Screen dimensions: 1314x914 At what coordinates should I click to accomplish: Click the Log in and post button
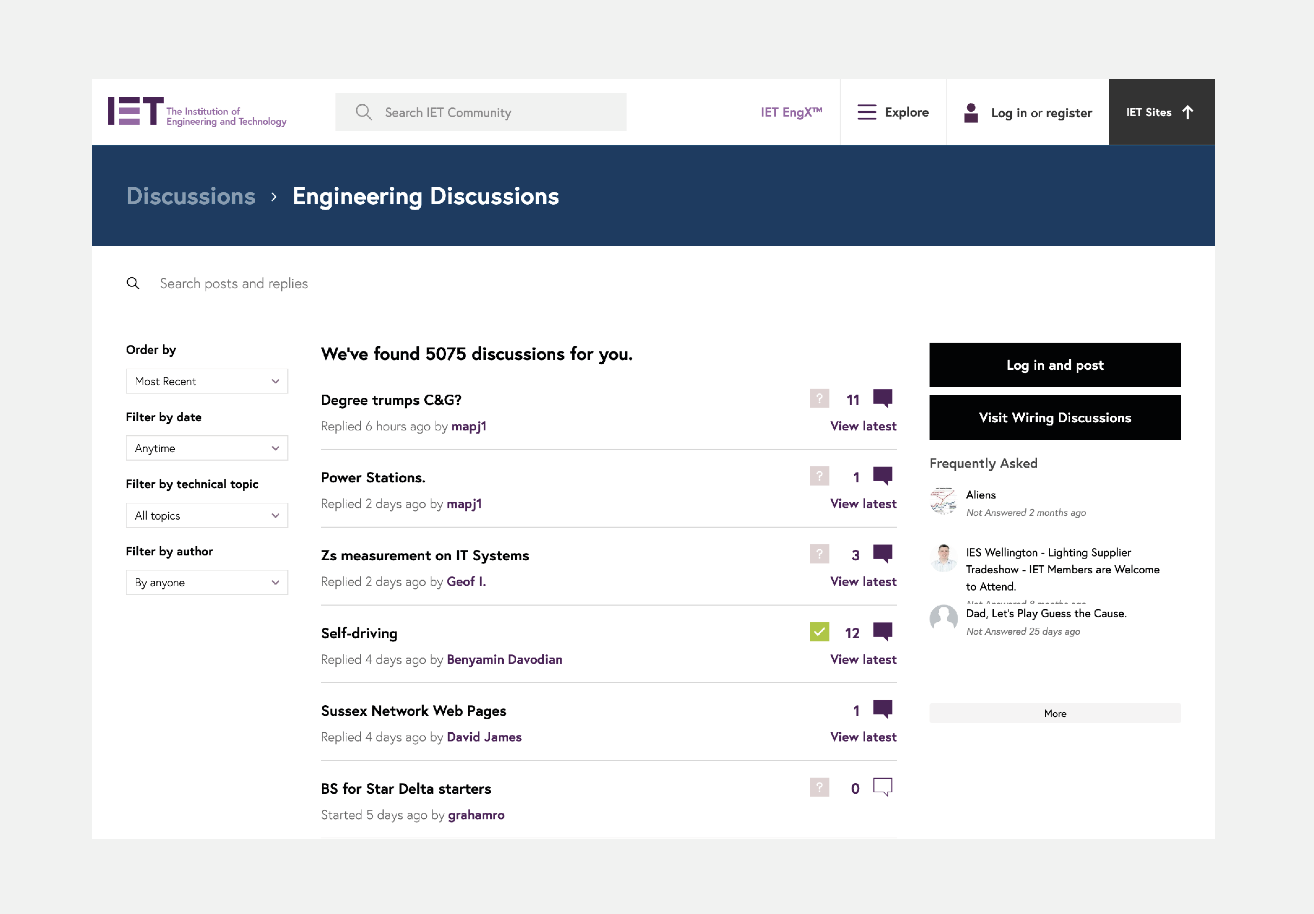pos(1055,365)
